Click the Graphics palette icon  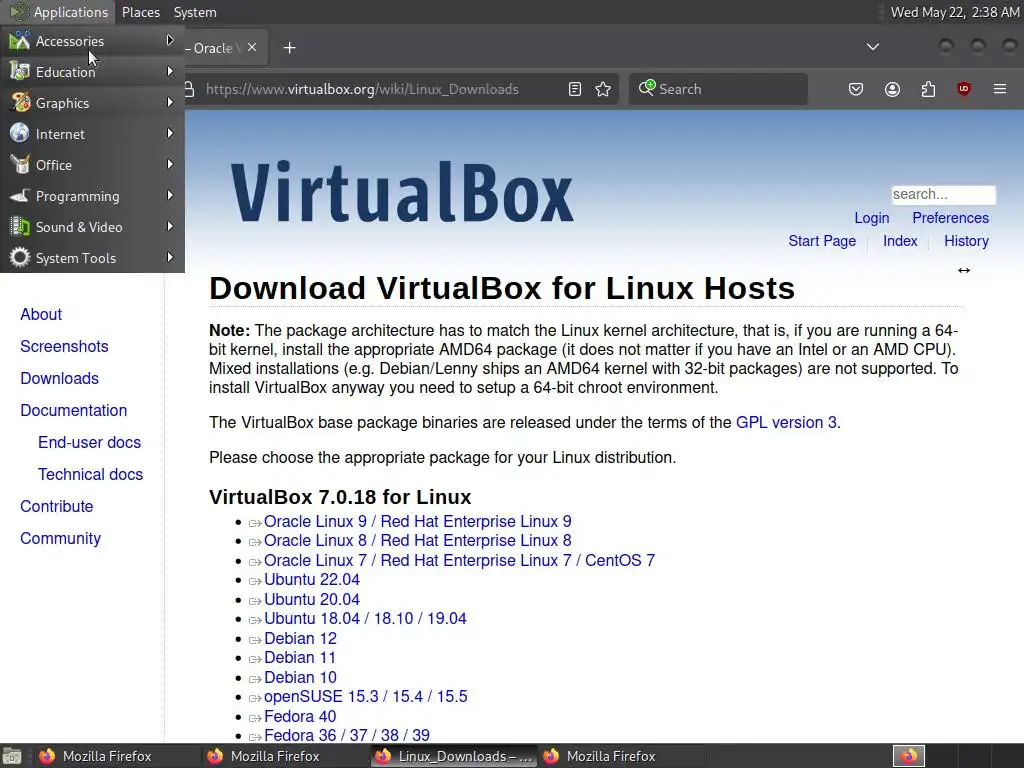(20, 103)
